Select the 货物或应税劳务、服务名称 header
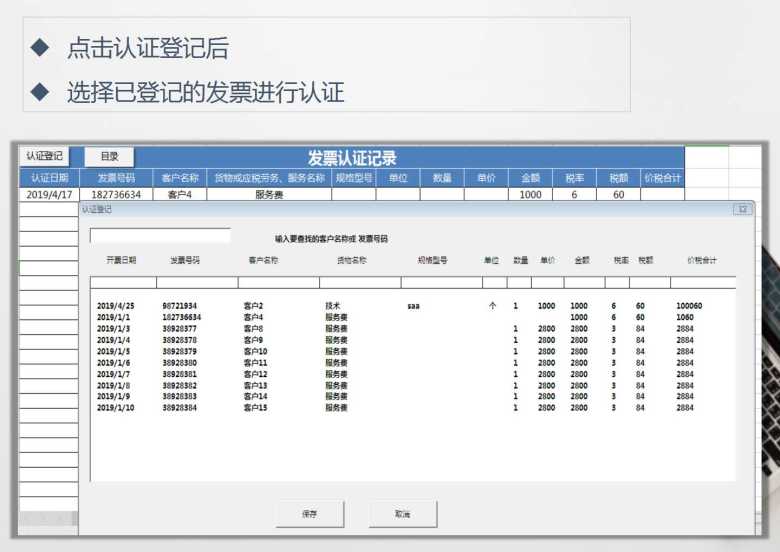Screen dimensions: 780x552 click(x=269, y=178)
